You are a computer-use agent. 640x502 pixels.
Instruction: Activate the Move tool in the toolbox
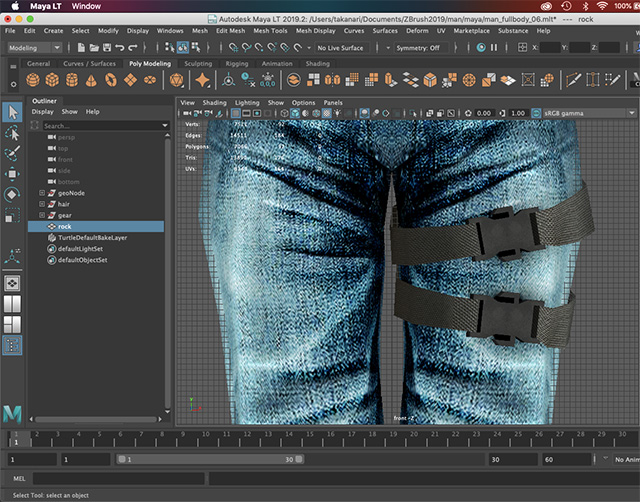[12, 174]
